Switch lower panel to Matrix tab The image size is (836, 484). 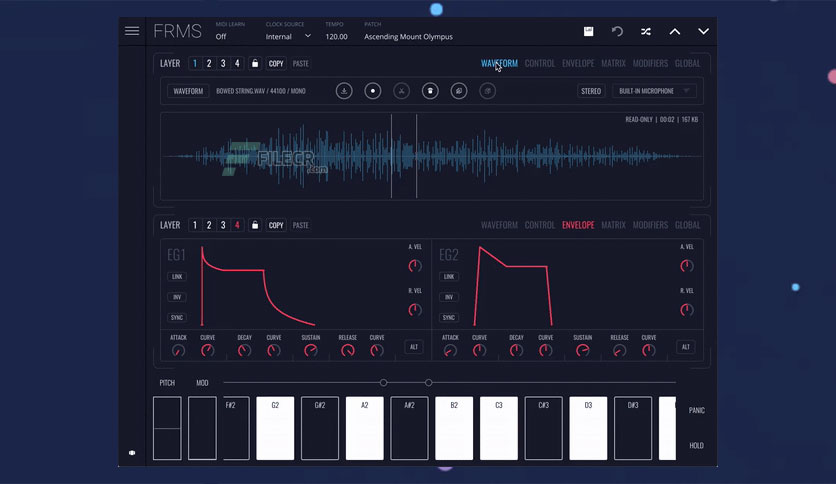coord(613,225)
